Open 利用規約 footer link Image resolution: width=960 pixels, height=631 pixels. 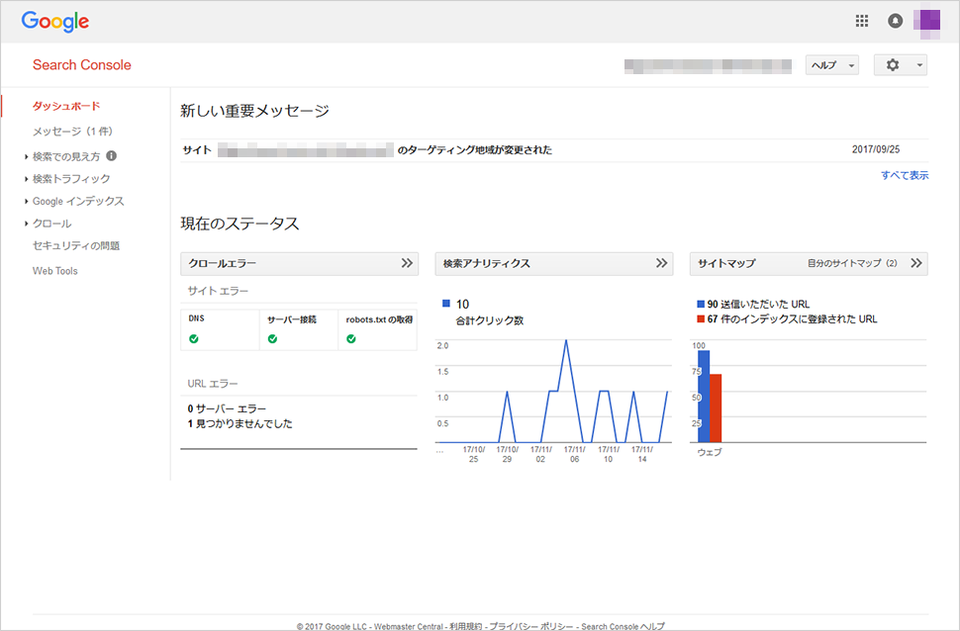tap(465, 626)
